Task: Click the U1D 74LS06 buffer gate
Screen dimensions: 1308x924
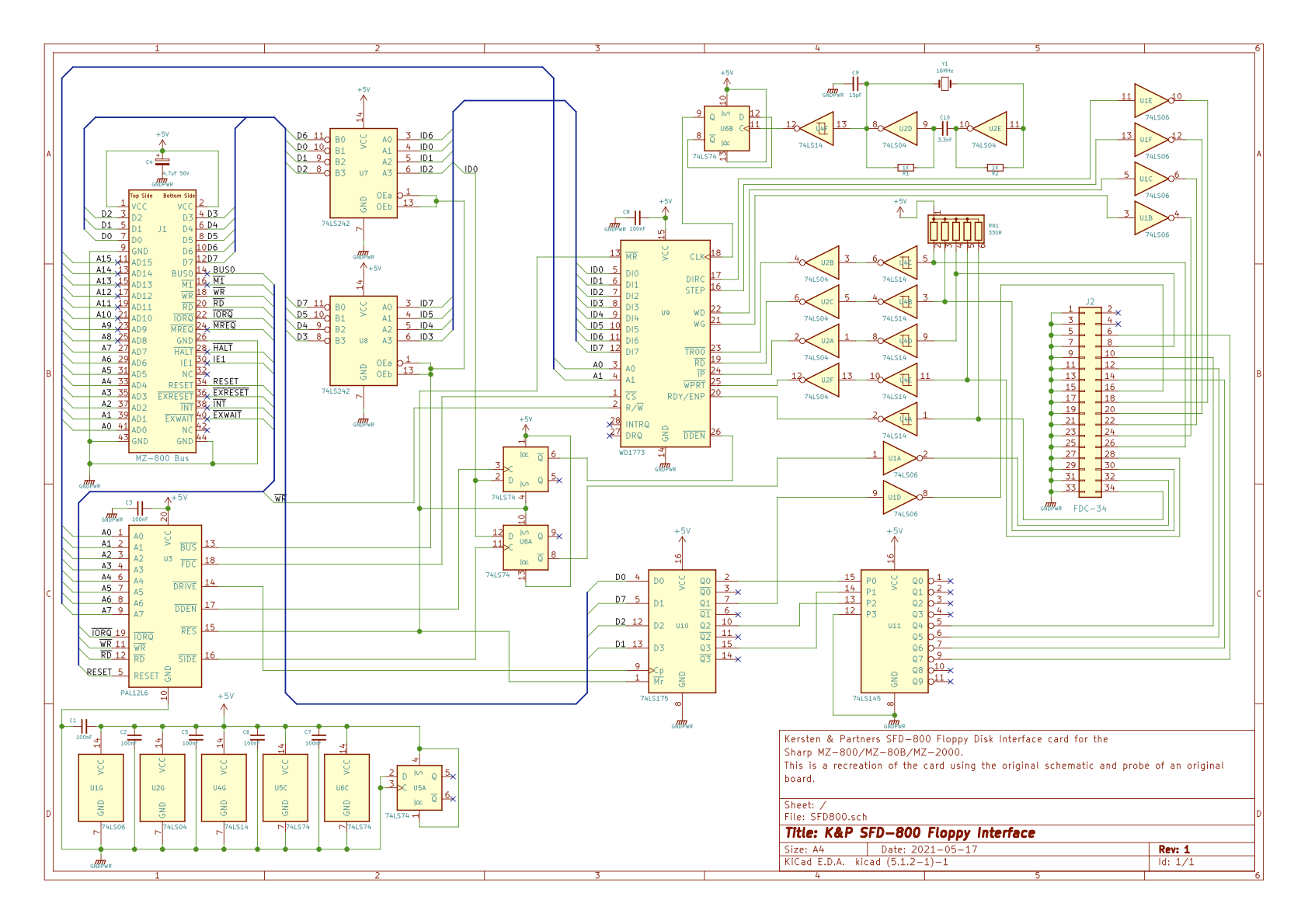Action: click(x=899, y=497)
